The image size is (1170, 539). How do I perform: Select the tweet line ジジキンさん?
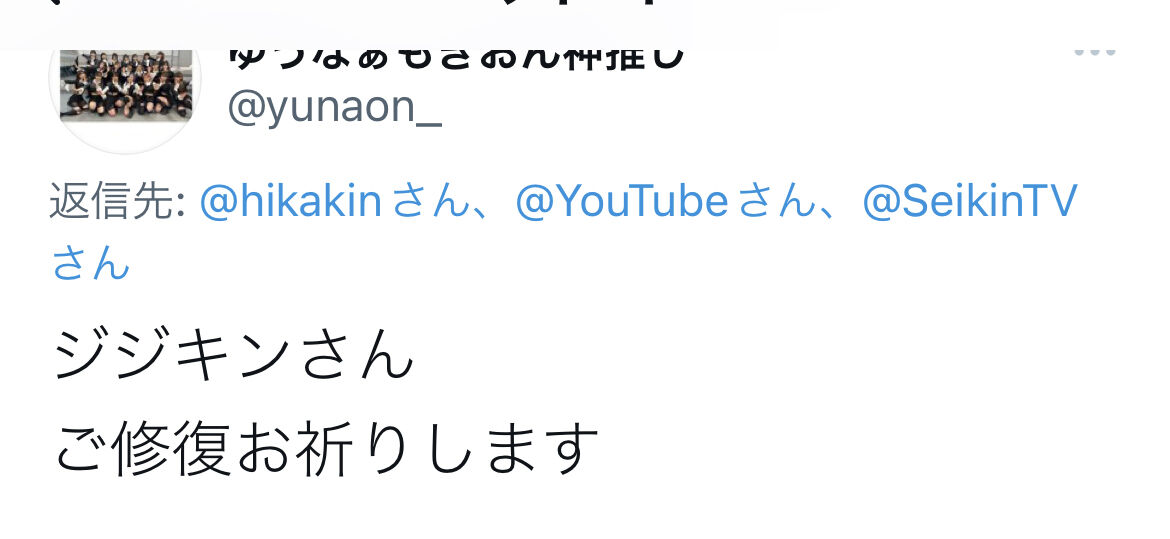[234, 355]
